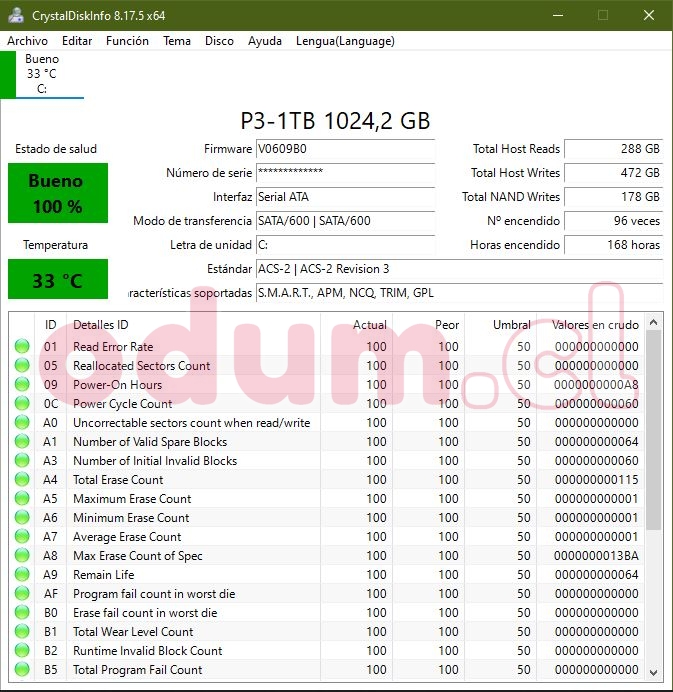The image size is (673, 692).
Task: Open the Tema menu
Action: coord(177,41)
